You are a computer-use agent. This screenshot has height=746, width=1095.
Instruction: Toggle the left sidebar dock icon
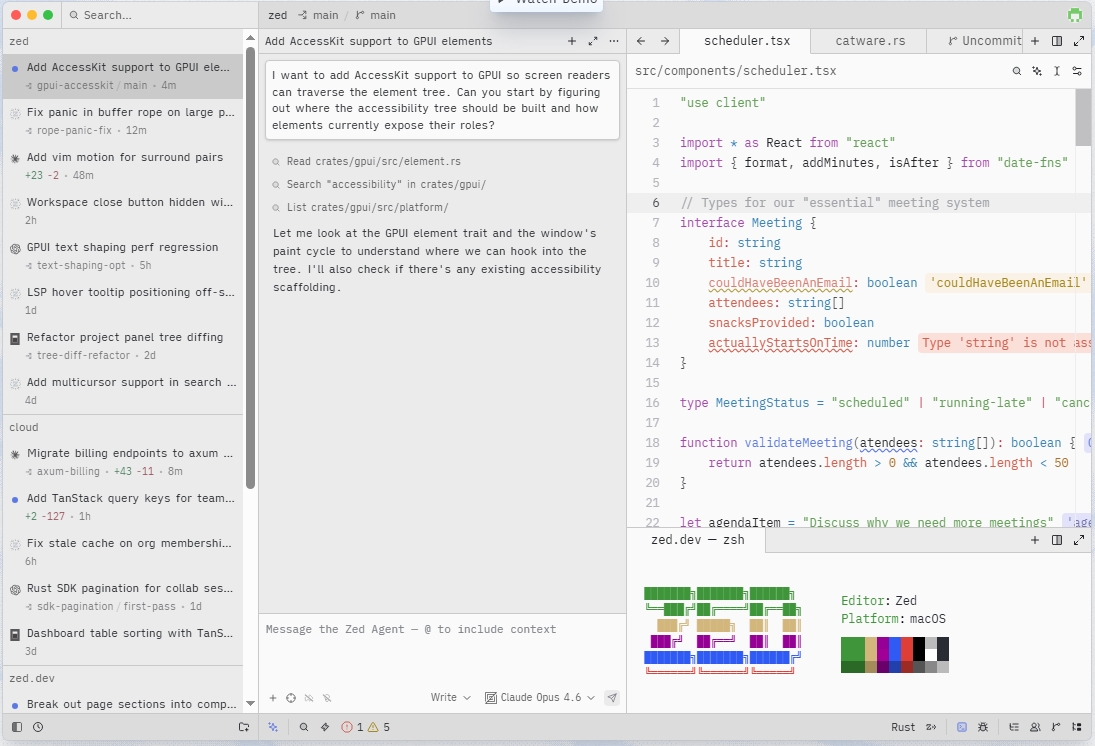click(17, 727)
